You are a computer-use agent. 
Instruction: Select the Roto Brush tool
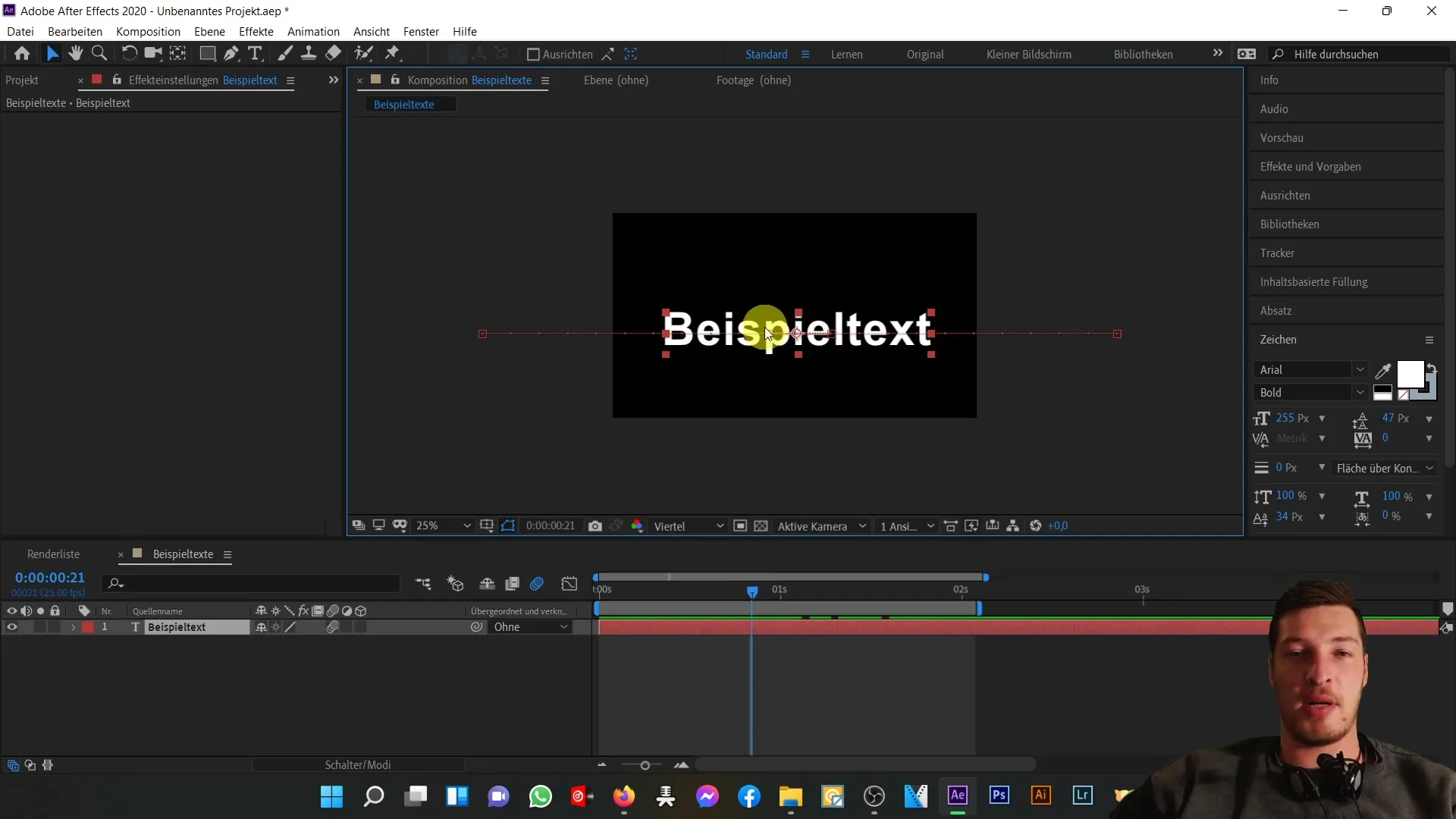click(364, 54)
